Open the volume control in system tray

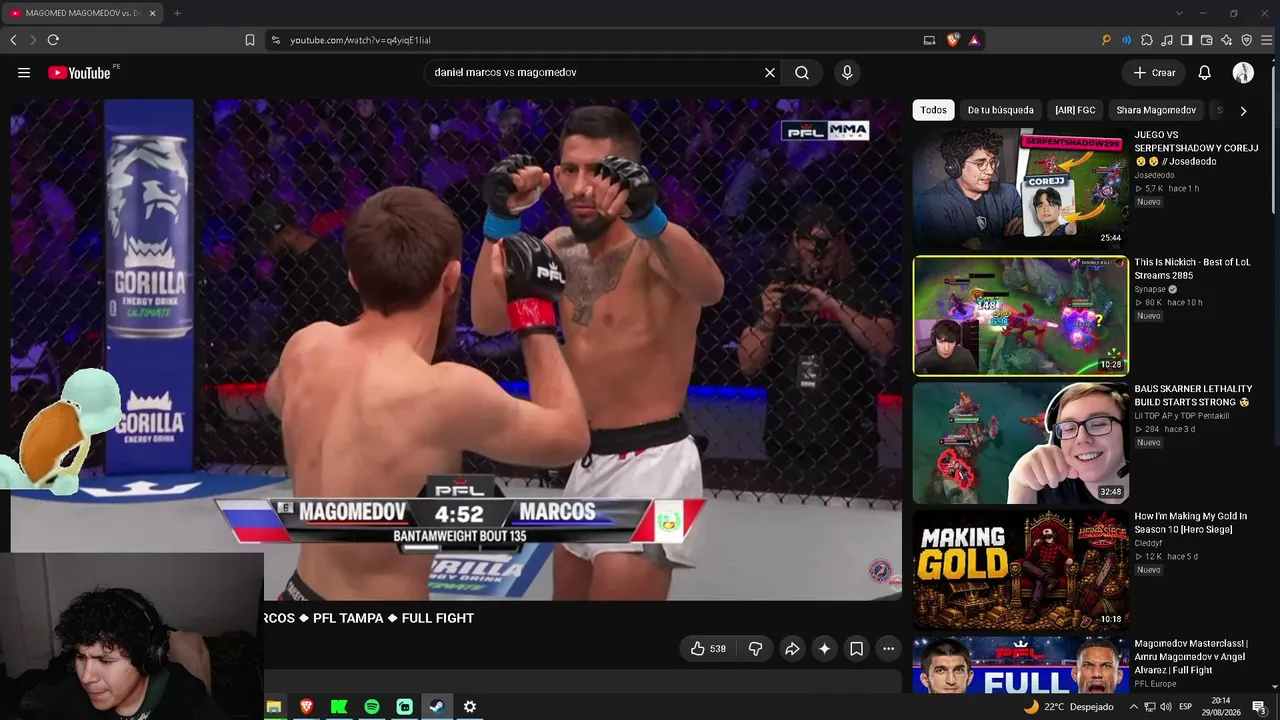coord(1166,707)
